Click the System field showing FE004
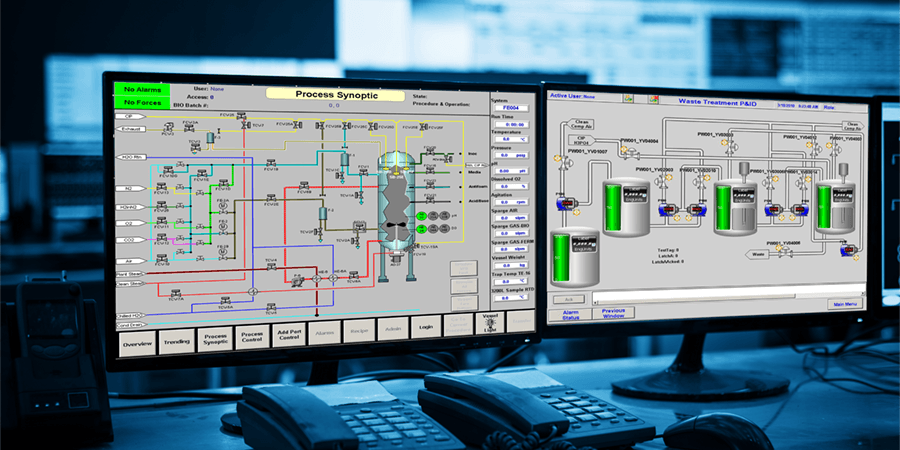This screenshot has width=900, height=450. pos(511,108)
